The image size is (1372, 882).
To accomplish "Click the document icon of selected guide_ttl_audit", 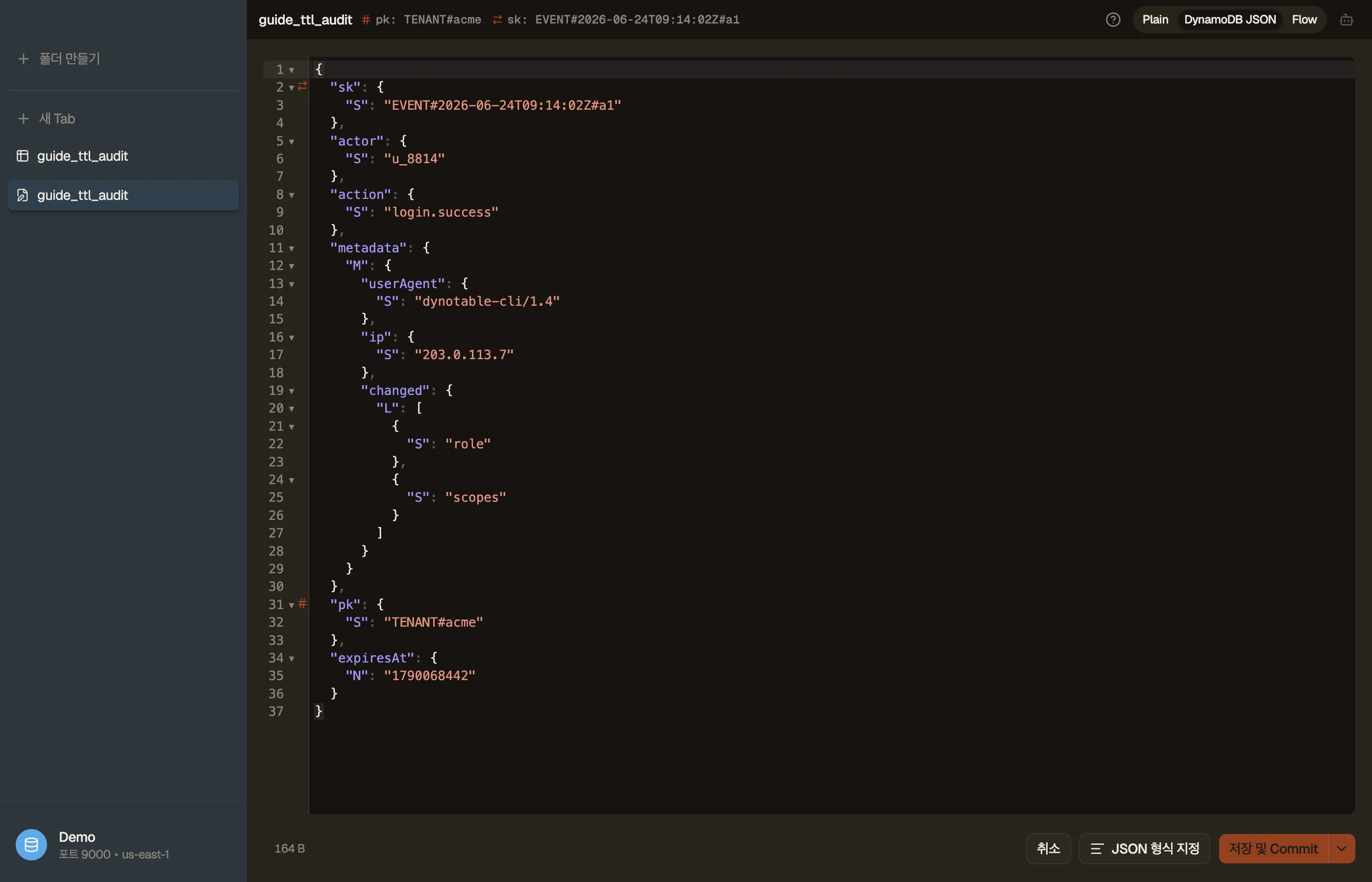I will click(x=23, y=196).
